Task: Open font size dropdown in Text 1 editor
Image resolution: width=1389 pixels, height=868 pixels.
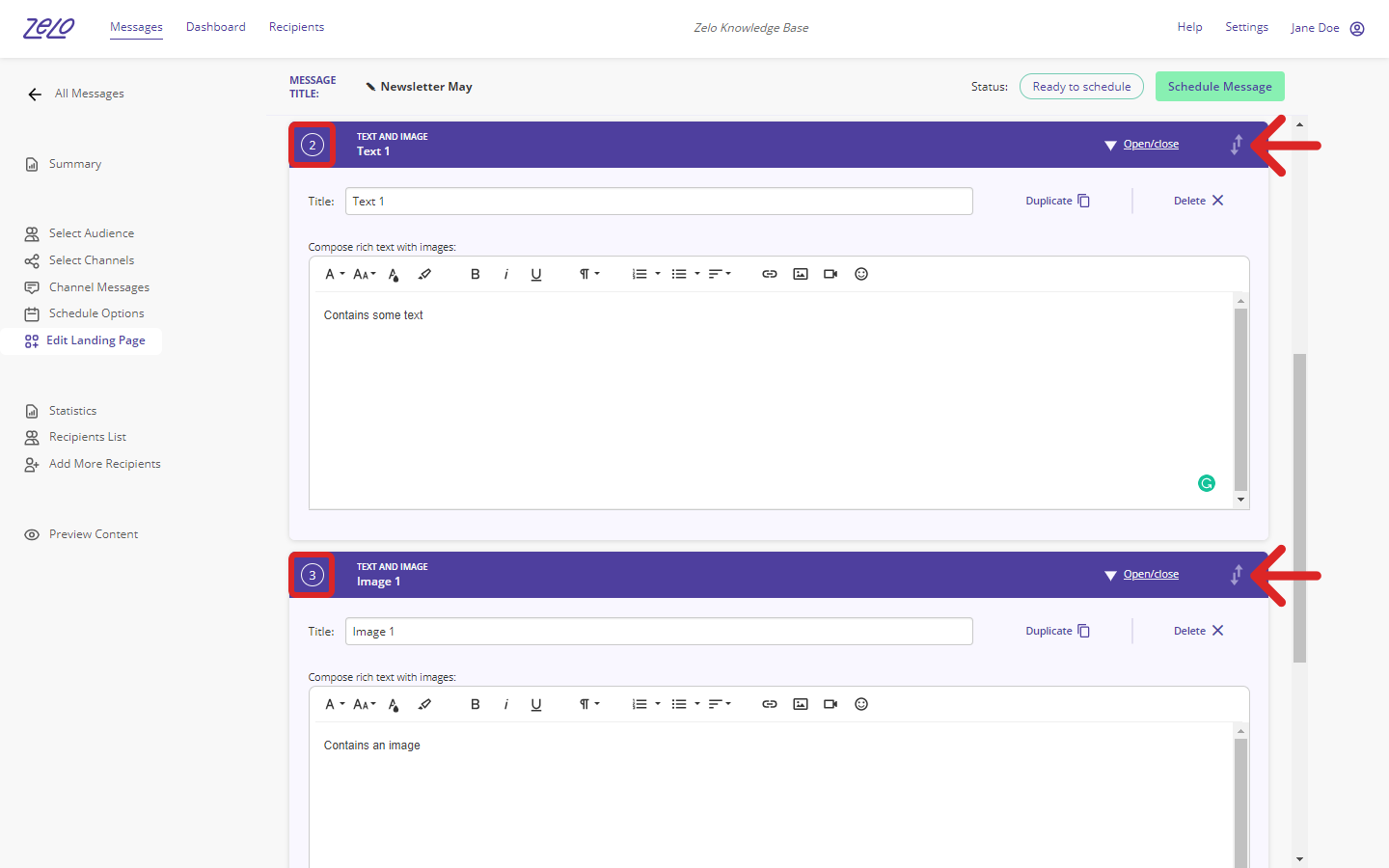Action: pos(365,274)
